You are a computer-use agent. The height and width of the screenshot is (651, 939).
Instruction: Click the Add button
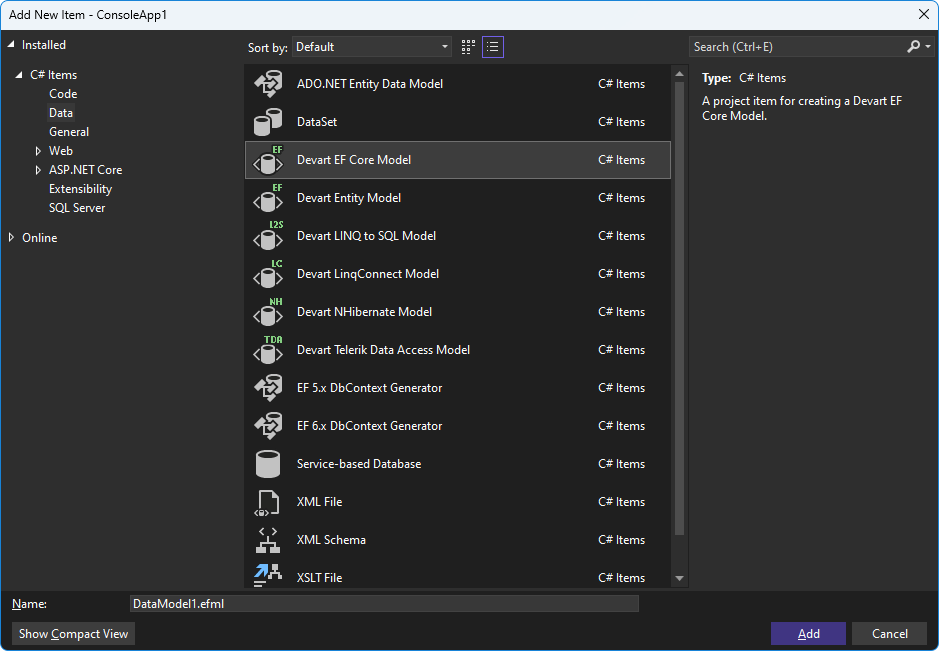(x=808, y=634)
